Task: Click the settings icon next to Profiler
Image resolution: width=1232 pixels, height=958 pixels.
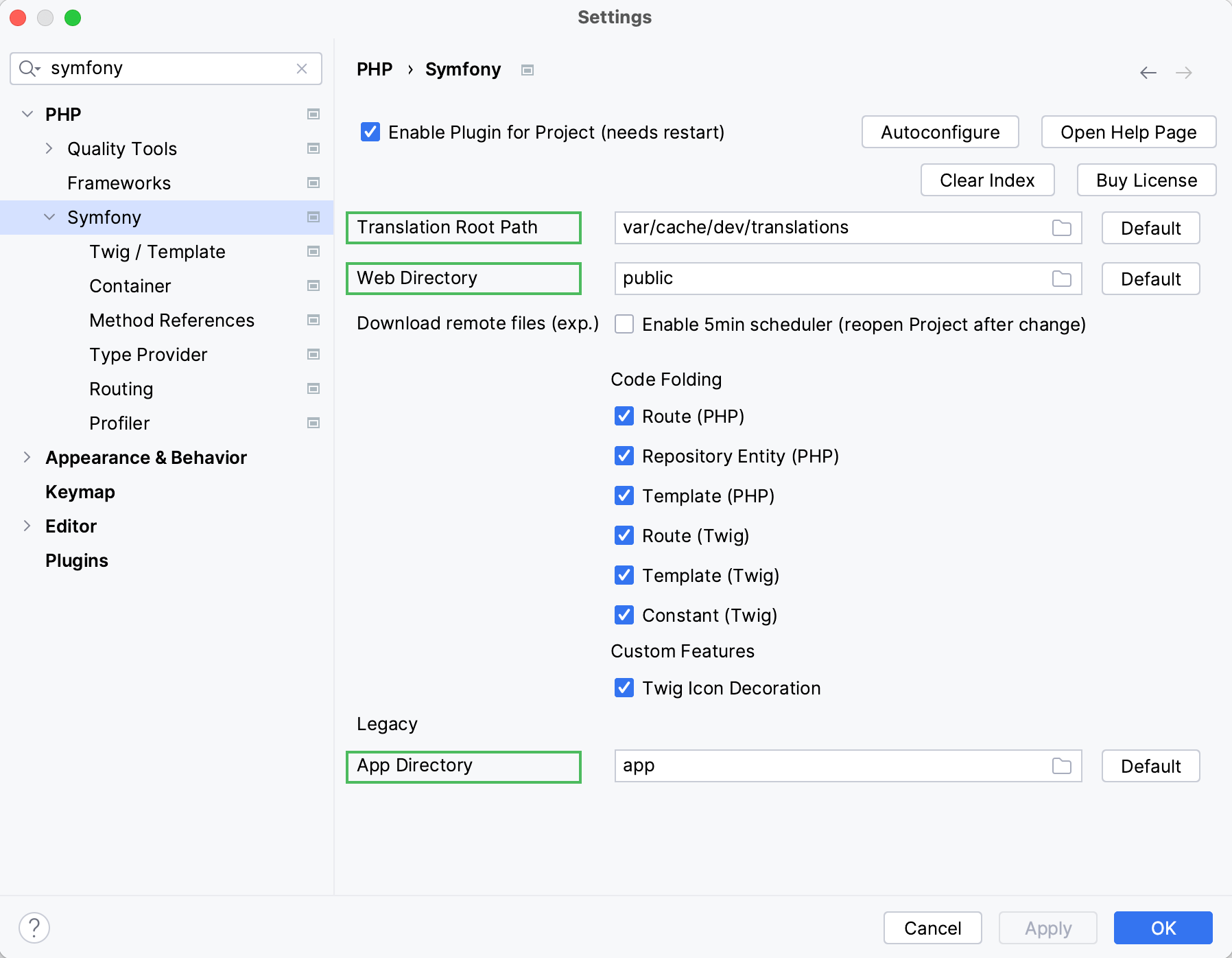Action: click(x=314, y=423)
